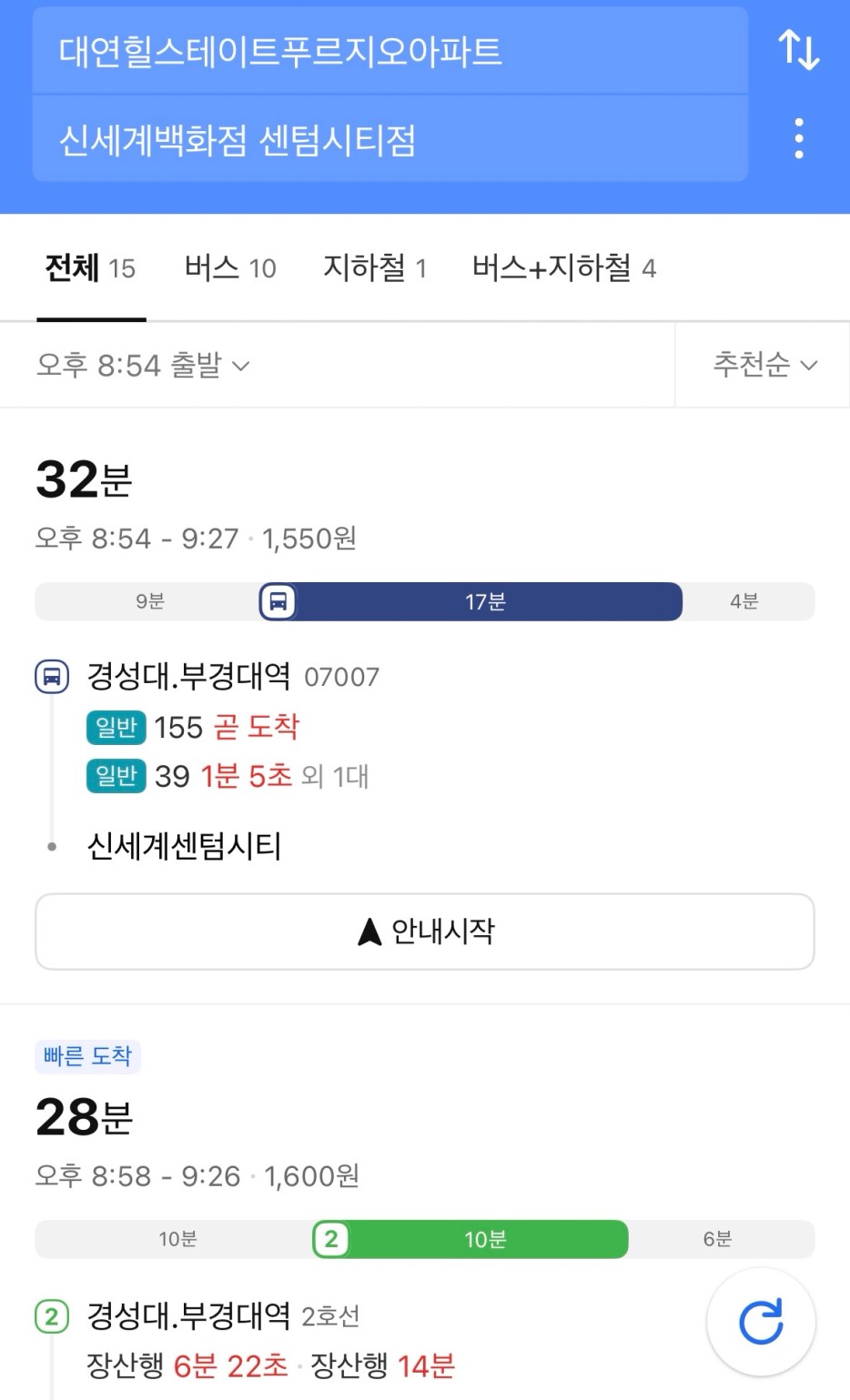The height and width of the screenshot is (1400, 850).
Task: Tap bus icon on 17분 route bar
Action: coord(278,601)
